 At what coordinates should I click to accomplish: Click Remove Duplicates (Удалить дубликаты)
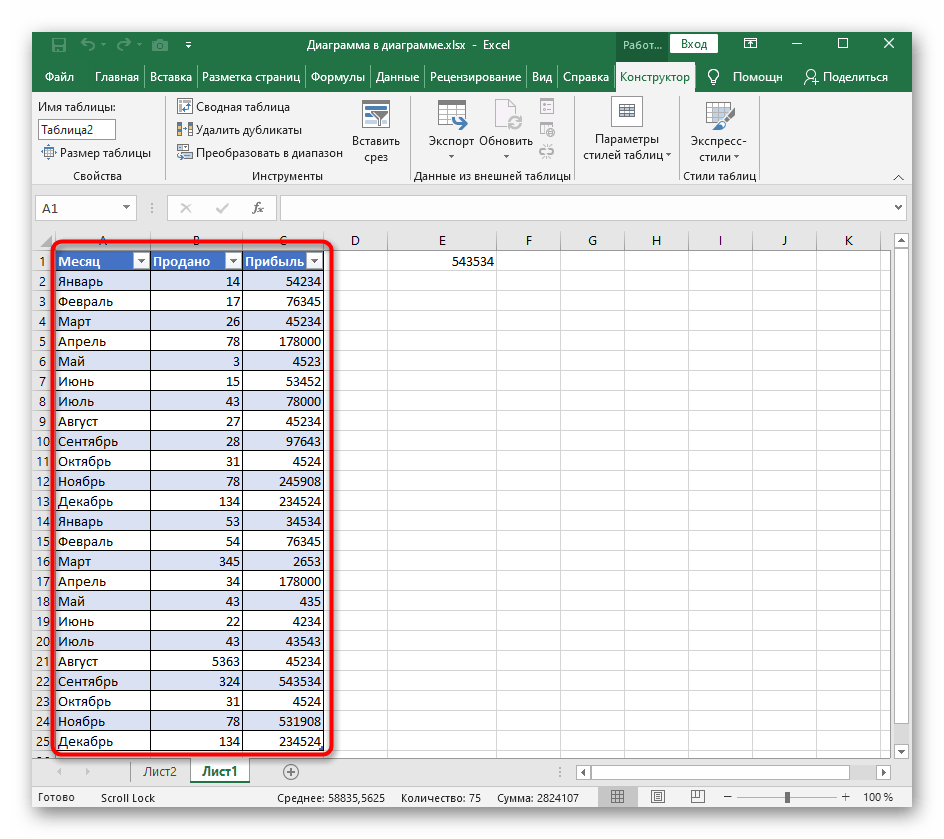pos(238,130)
